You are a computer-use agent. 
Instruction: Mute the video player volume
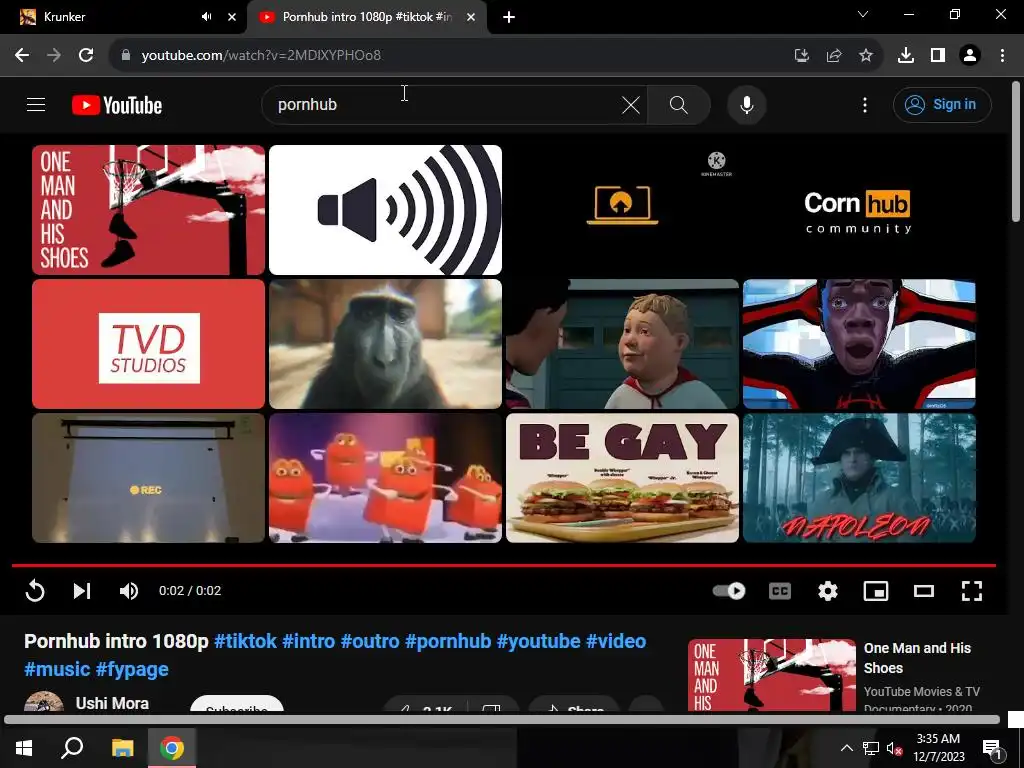pyautogui.click(x=129, y=591)
